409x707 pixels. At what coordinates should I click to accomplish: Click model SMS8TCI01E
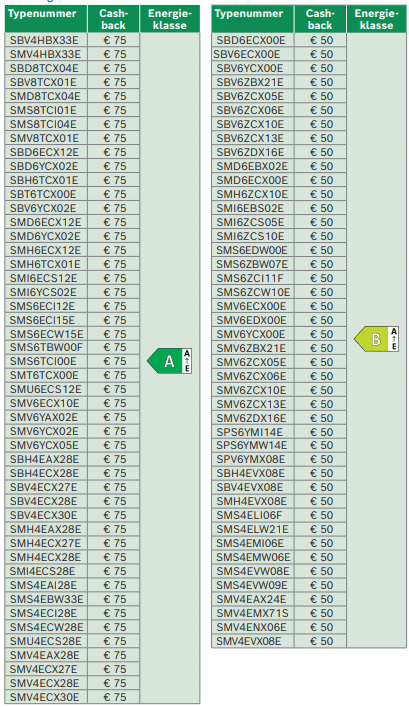(43, 110)
